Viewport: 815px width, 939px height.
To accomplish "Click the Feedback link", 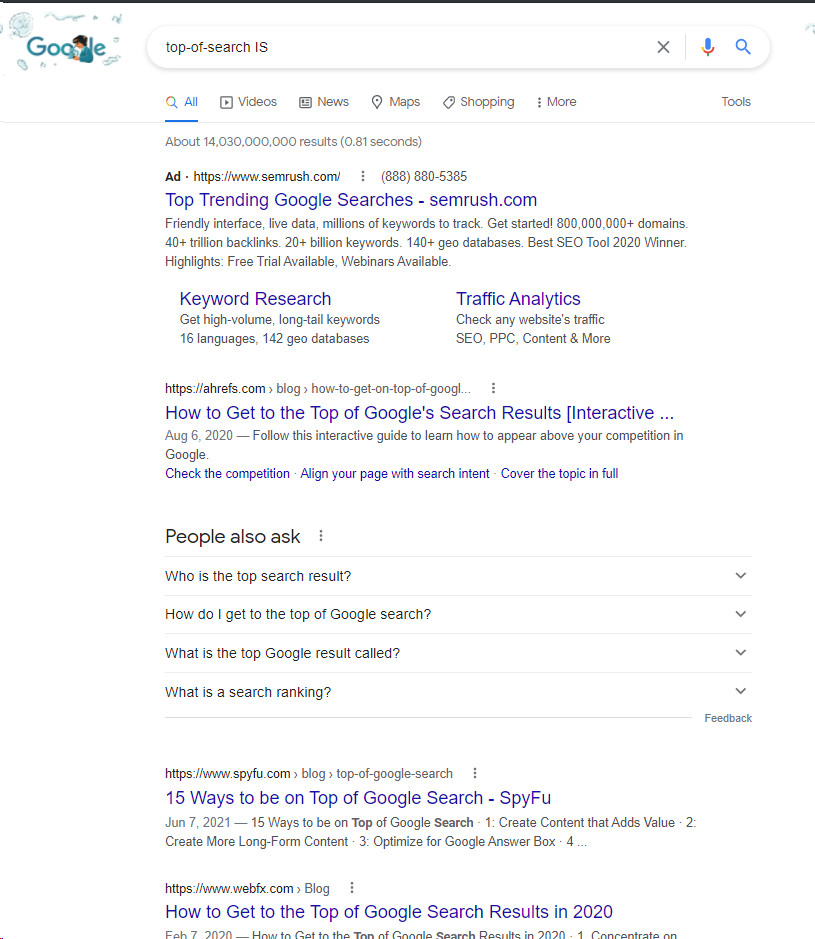I will pyautogui.click(x=728, y=718).
